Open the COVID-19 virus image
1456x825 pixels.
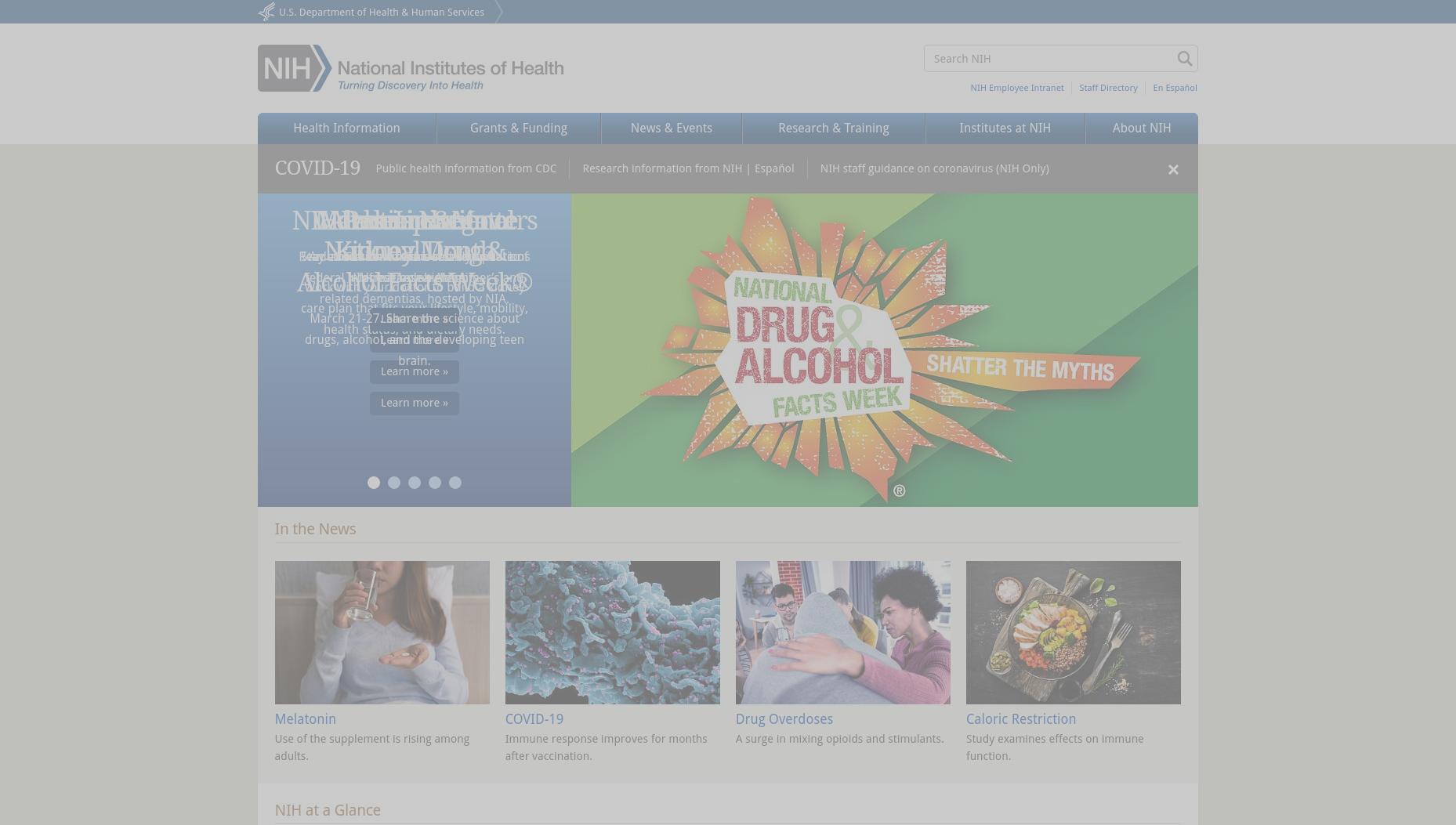pyautogui.click(x=612, y=632)
